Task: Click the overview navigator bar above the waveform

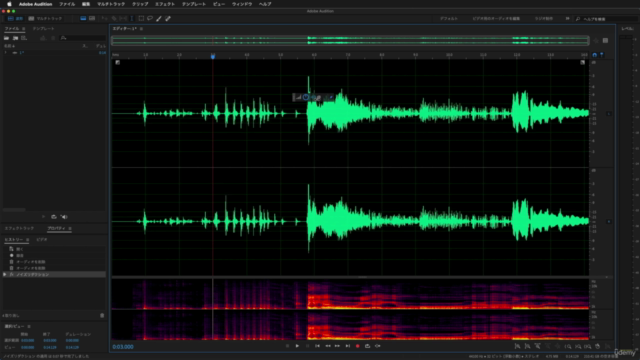Action: [x=350, y=40]
